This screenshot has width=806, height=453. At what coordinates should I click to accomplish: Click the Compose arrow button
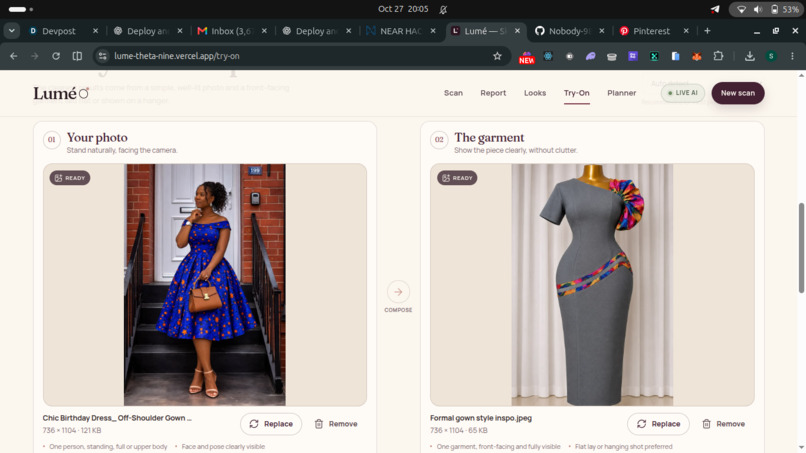click(398, 292)
